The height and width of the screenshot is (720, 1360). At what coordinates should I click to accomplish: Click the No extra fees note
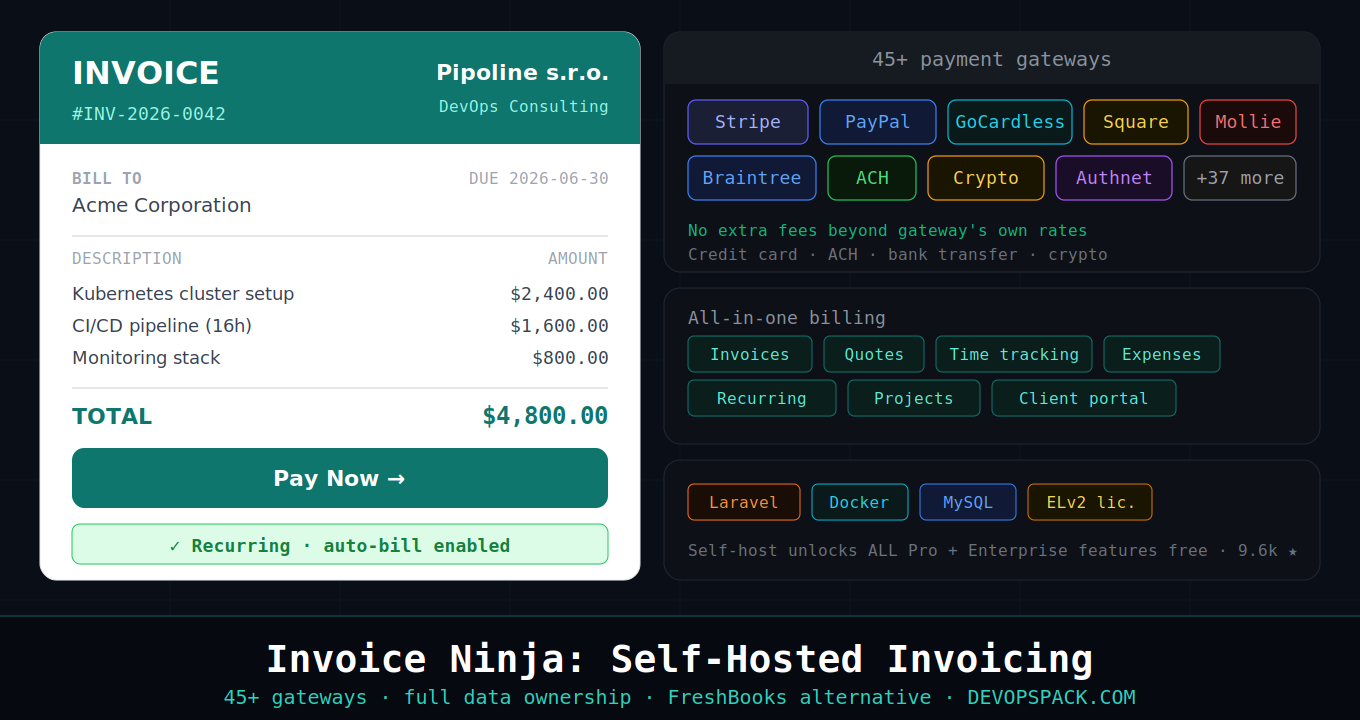pyautogui.click(x=887, y=231)
